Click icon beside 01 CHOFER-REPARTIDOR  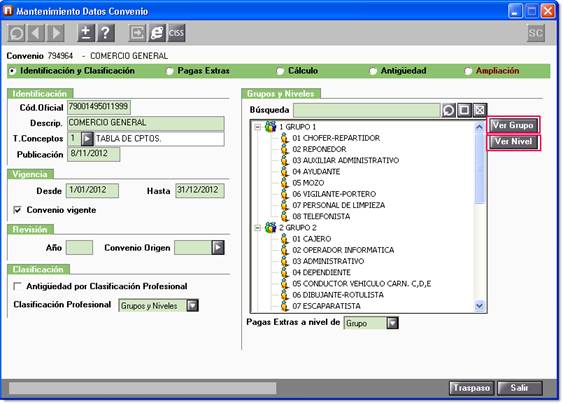click(285, 138)
